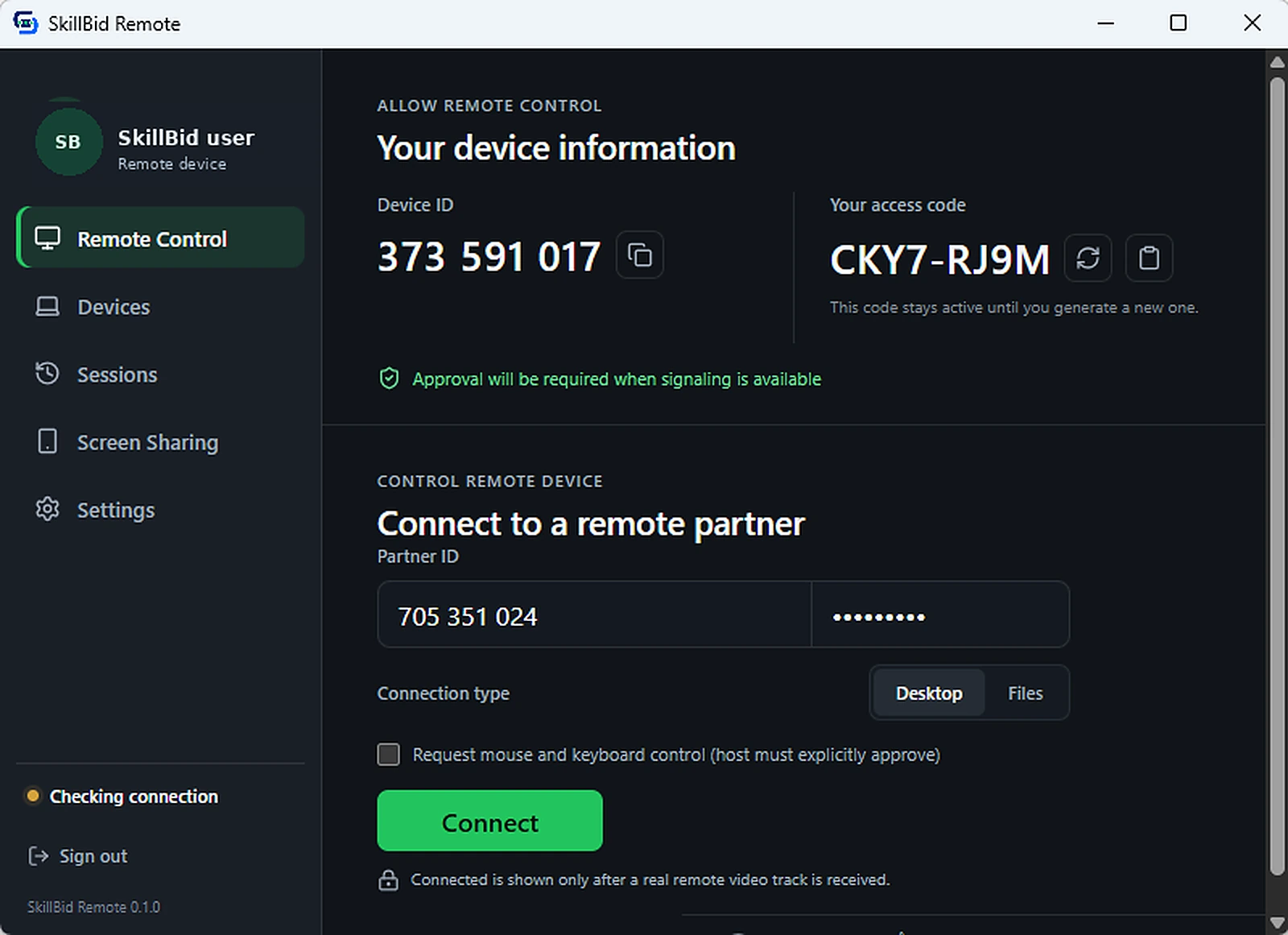Image resolution: width=1288 pixels, height=935 pixels.
Task: Open the Sessions history page
Action: (x=160, y=374)
